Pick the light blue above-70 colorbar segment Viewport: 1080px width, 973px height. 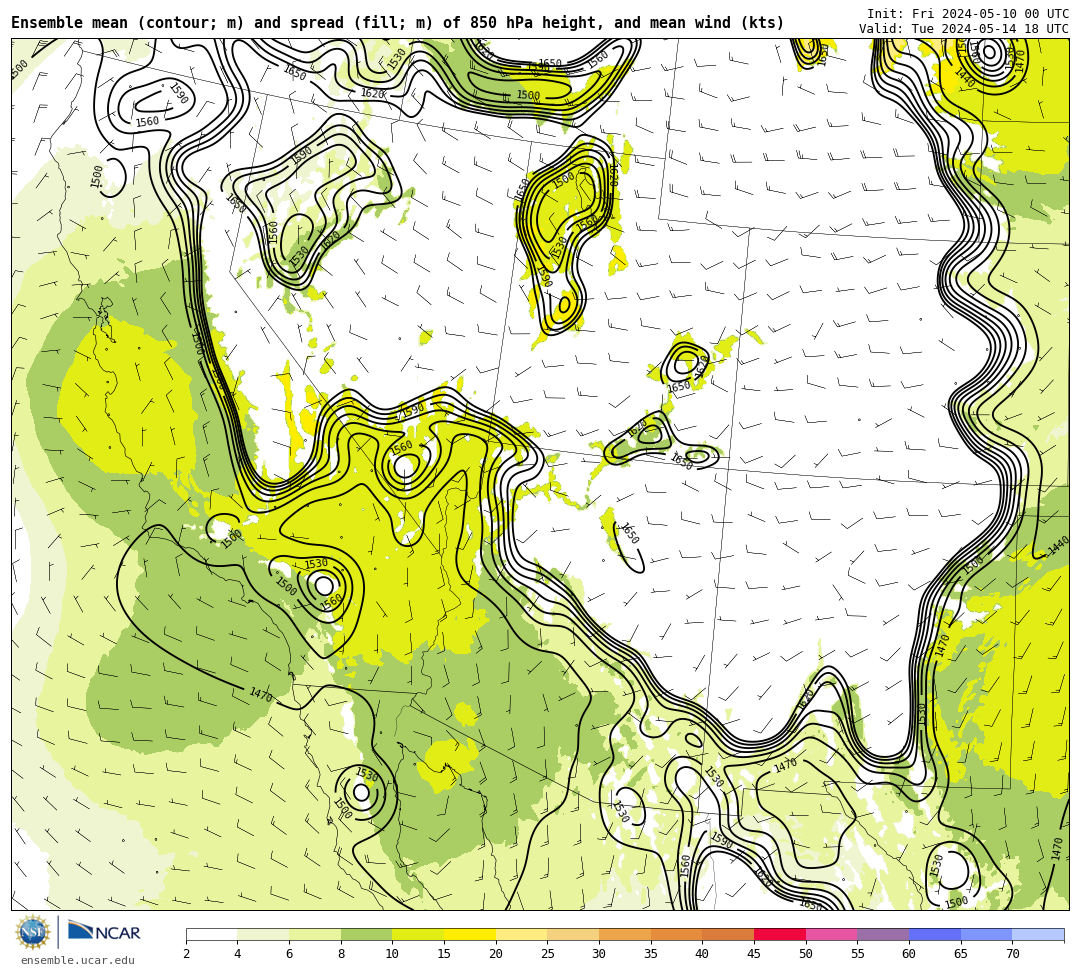tap(1038, 934)
